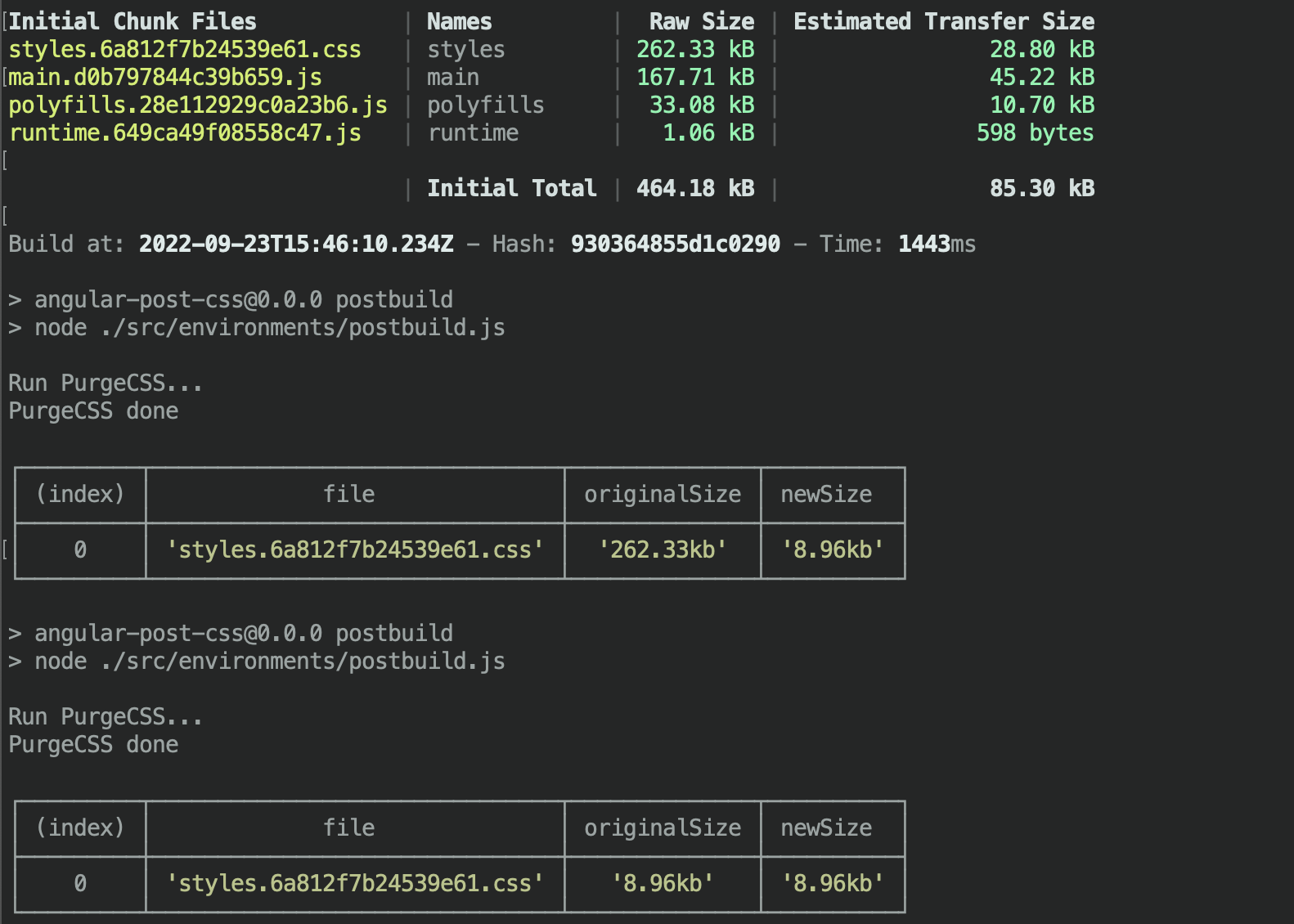Image resolution: width=1294 pixels, height=924 pixels.
Task: Click '(index)' header in first table
Action: point(80,495)
